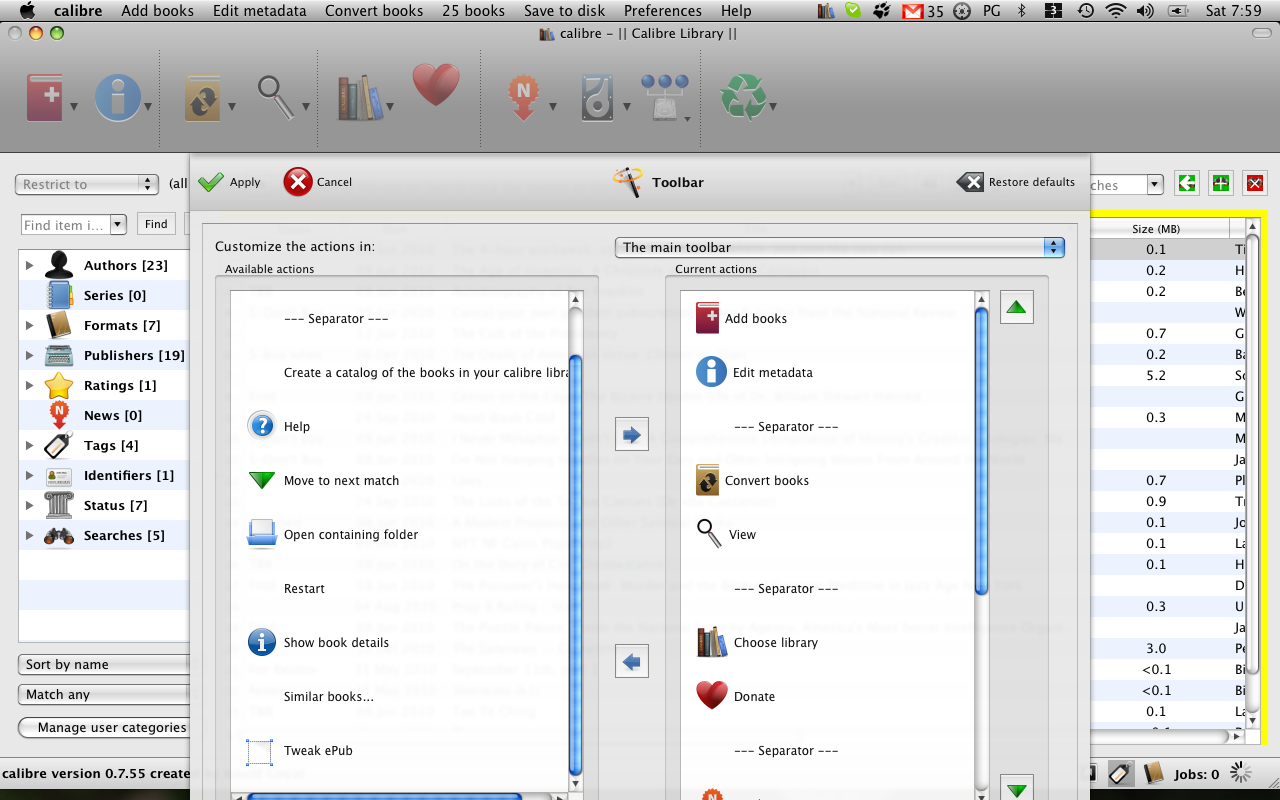Click the Add books icon in calibre's main toolbar
The height and width of the screenshot is (800, 1280).
pos(45,98)
